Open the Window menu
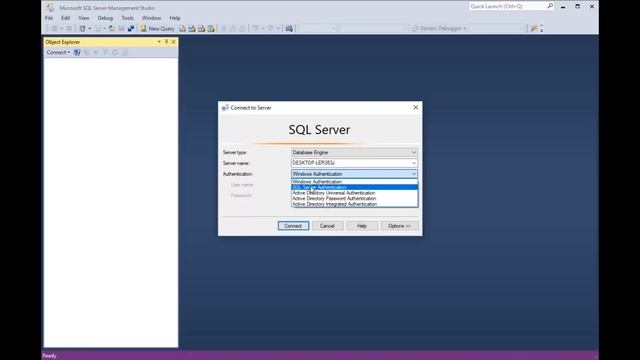This screenshot has width=640, height=360. 151,18
